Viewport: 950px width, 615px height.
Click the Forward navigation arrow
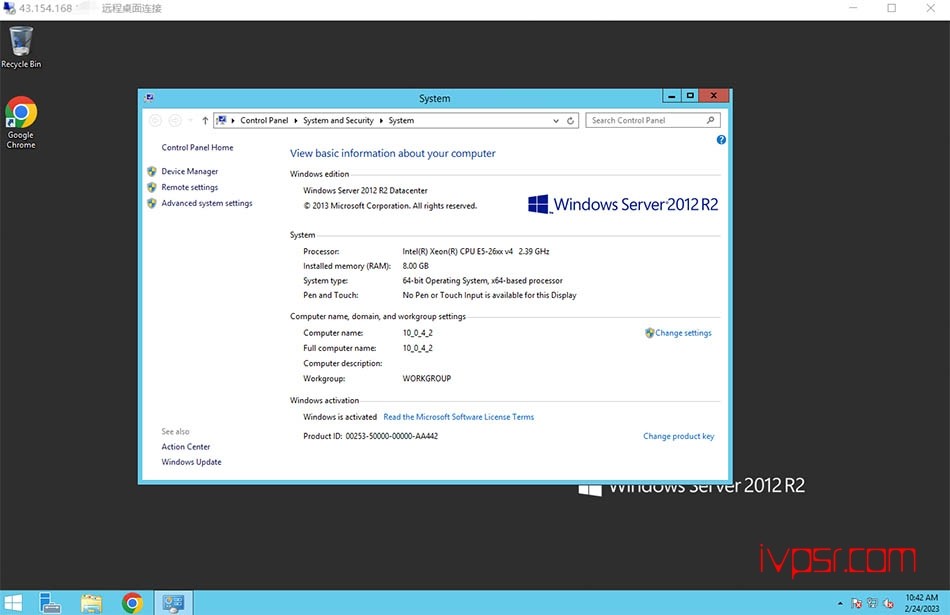174,121
